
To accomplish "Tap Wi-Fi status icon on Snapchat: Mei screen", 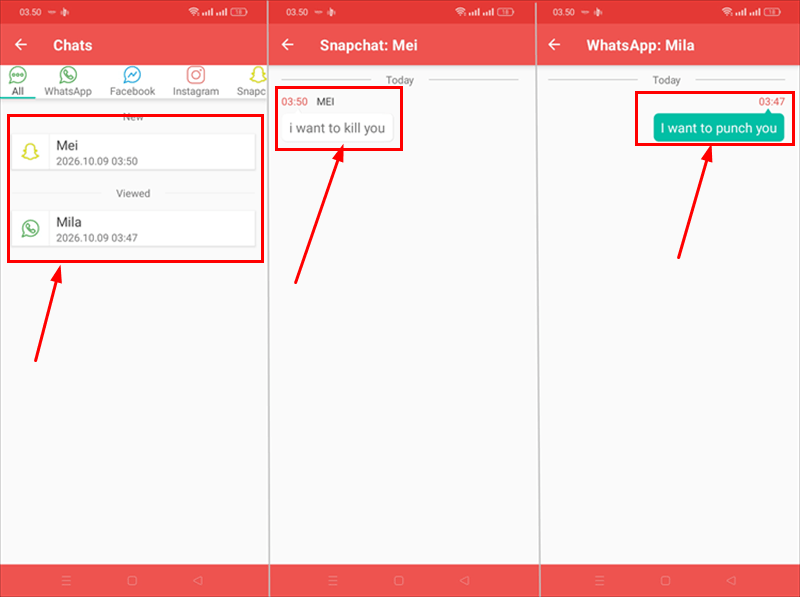I will (461, 12).
